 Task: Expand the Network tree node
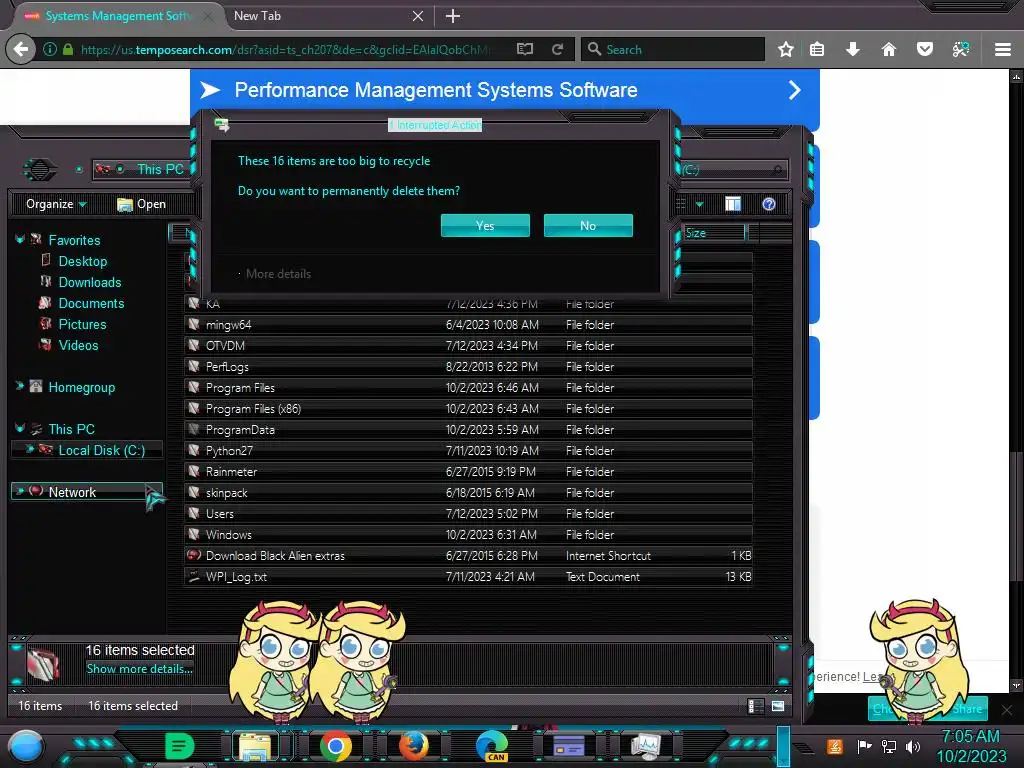20,491
